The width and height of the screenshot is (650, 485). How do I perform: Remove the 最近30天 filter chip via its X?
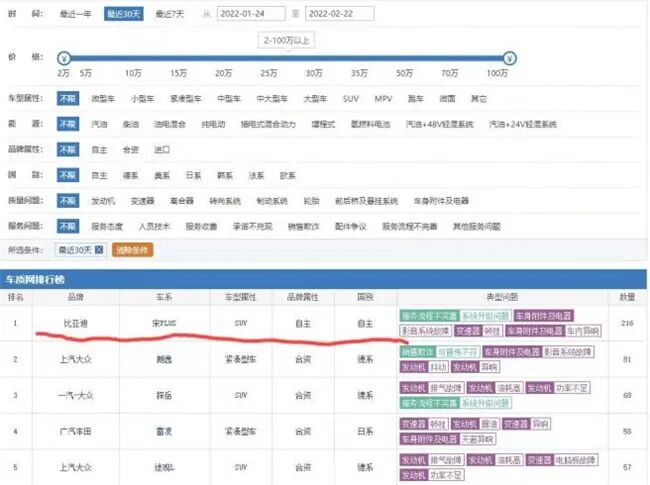[x=99, y=250]
